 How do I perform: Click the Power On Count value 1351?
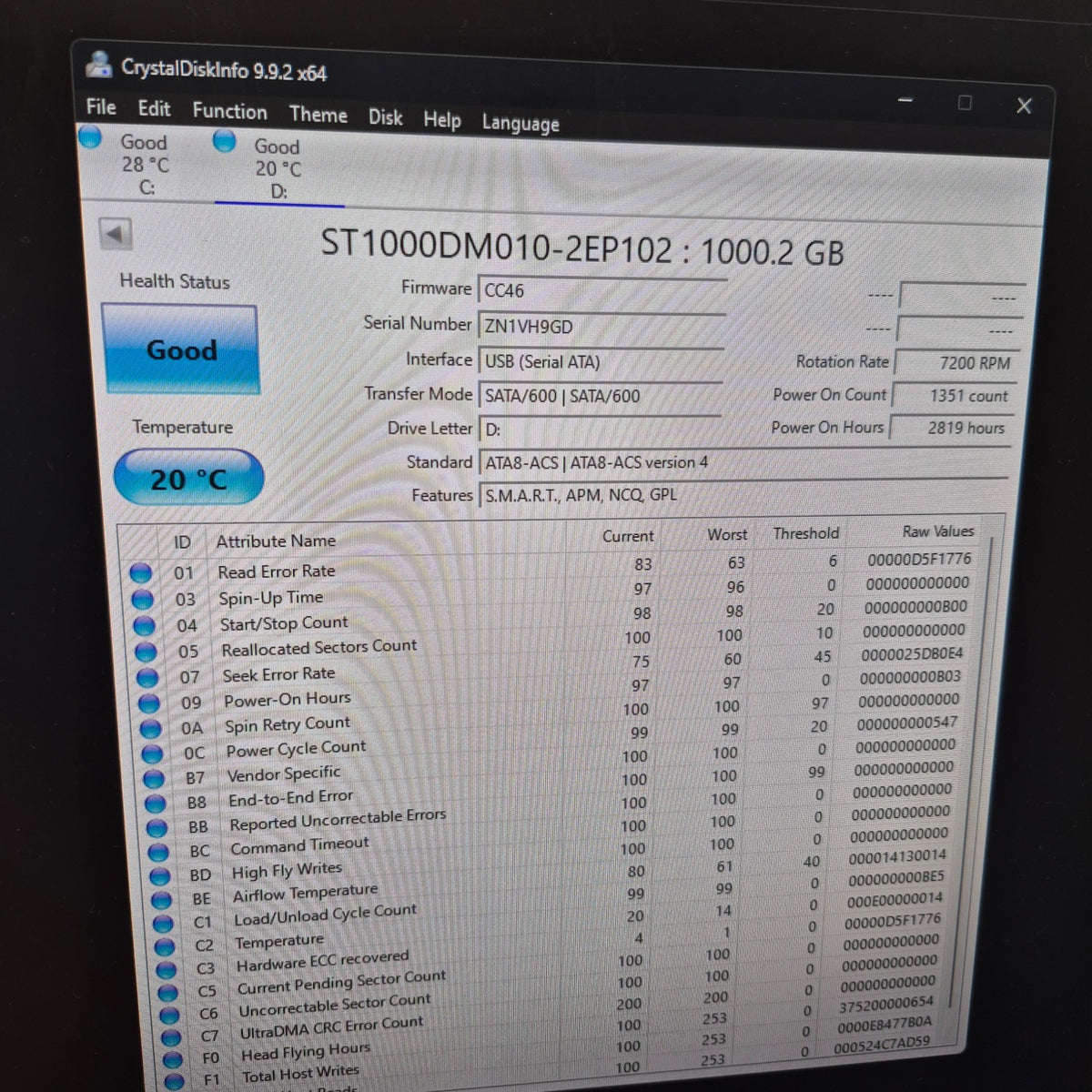pos(953,396)
